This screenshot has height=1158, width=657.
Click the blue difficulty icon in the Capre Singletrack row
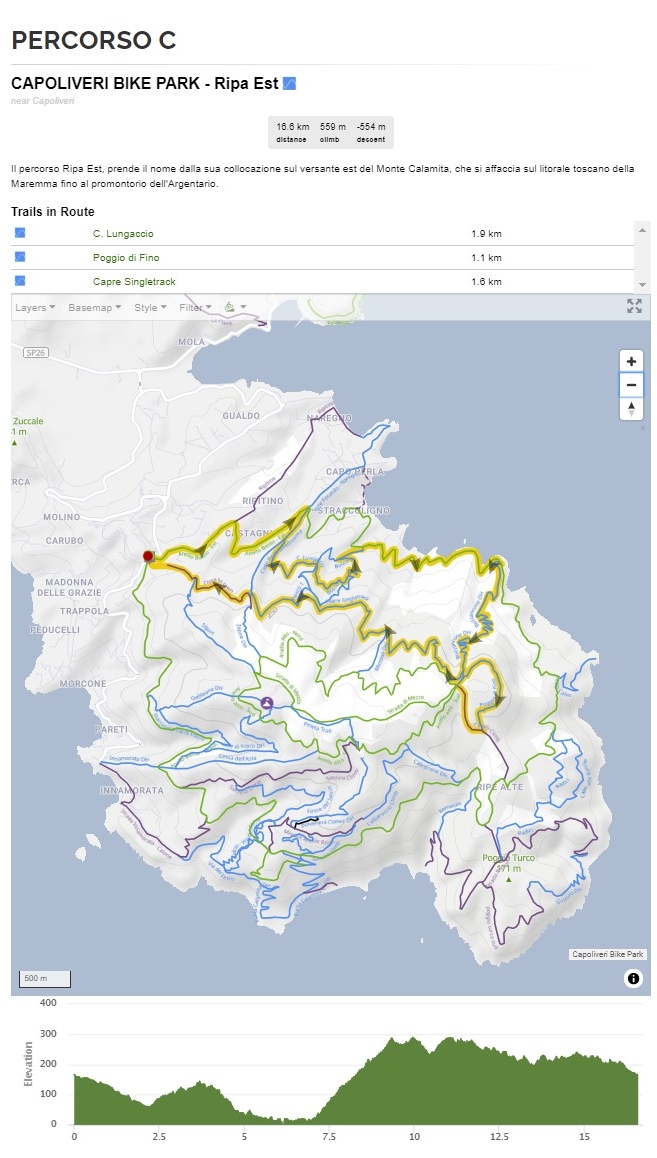pos(20,281)
